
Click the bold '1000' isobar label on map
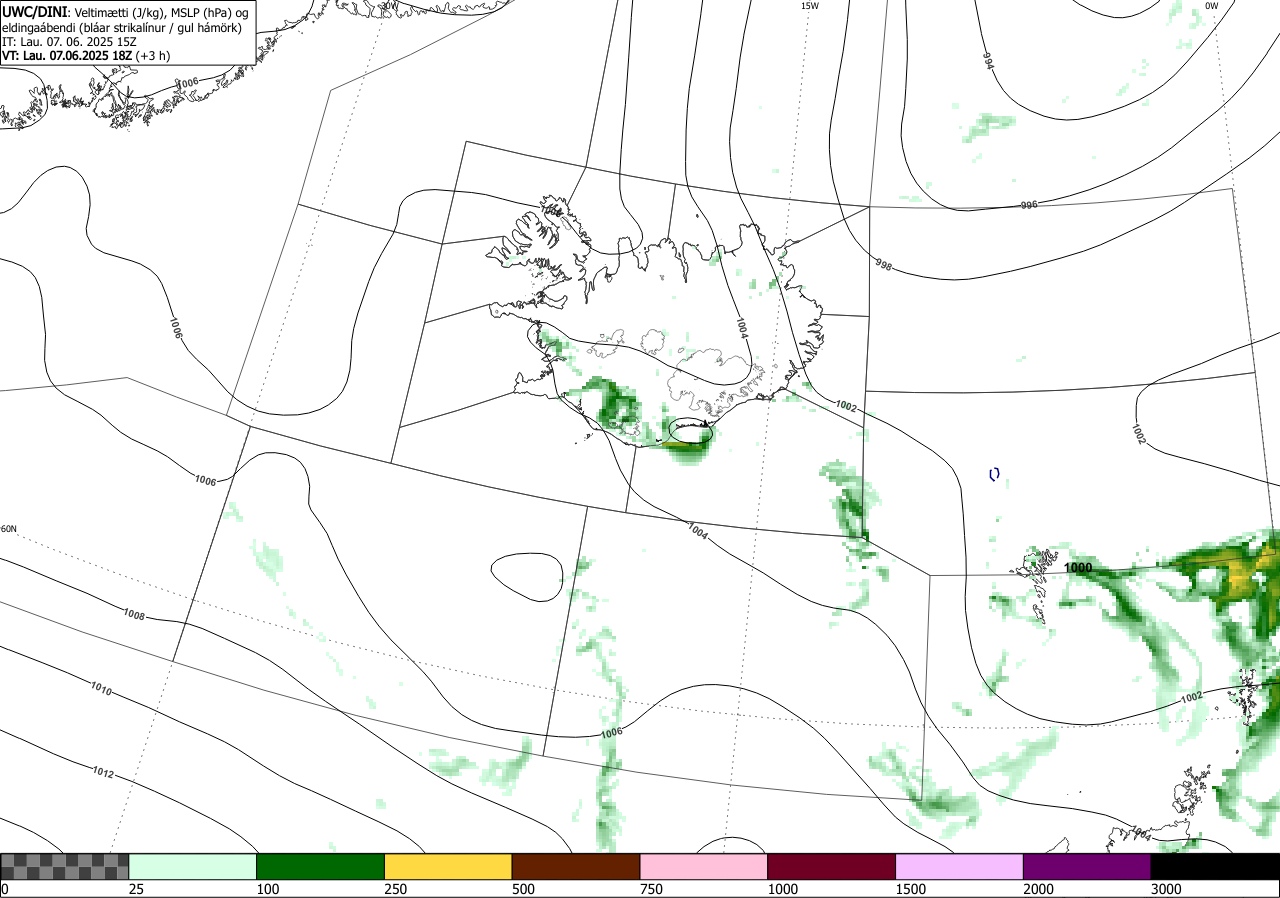pyautogui.click(x=1079, y=568)
